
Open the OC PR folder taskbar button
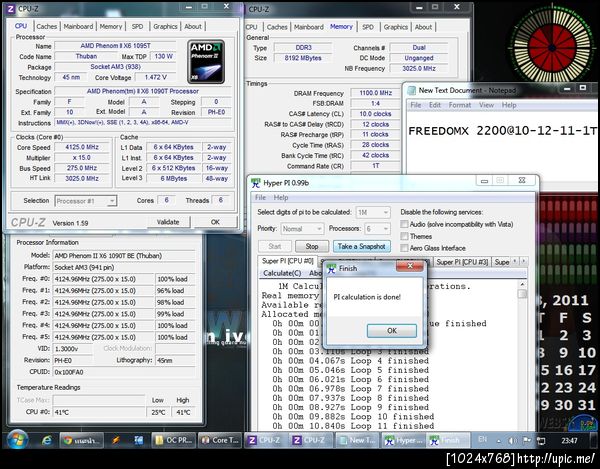(173, 440)
